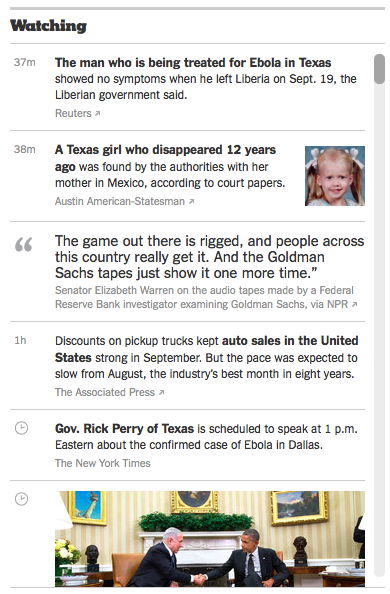Click the external link arrow next to Reuters
Screen dimensions: 390x594
pos(97,113)
